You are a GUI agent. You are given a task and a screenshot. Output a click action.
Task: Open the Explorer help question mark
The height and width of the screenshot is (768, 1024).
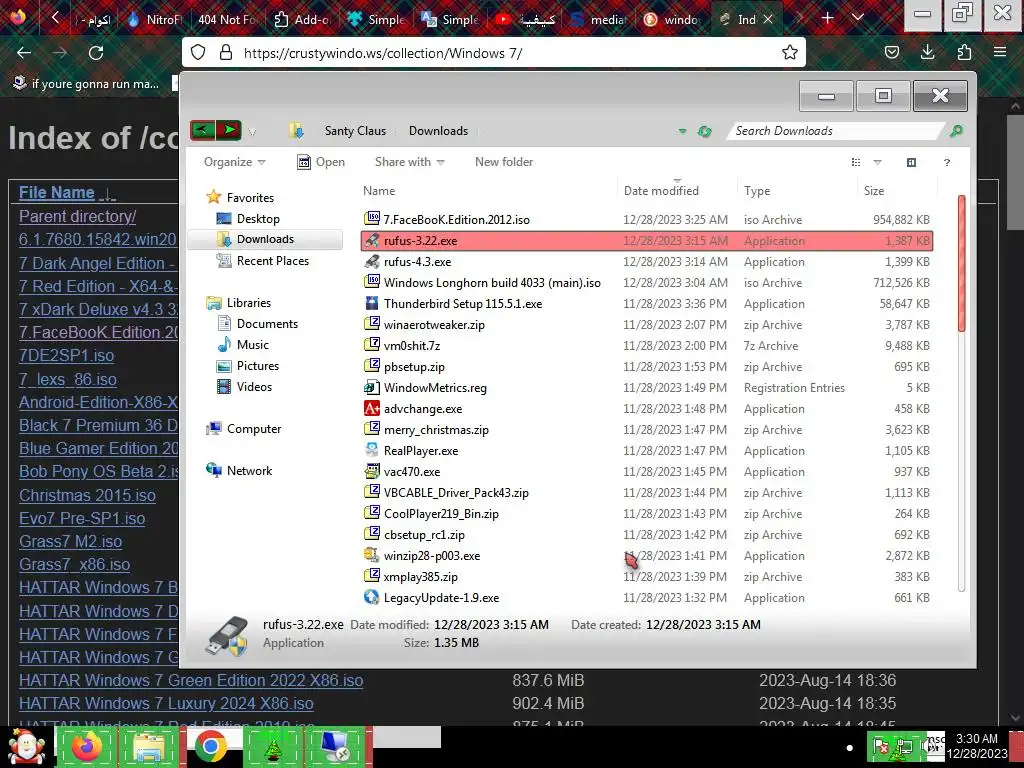coord(946,162)
